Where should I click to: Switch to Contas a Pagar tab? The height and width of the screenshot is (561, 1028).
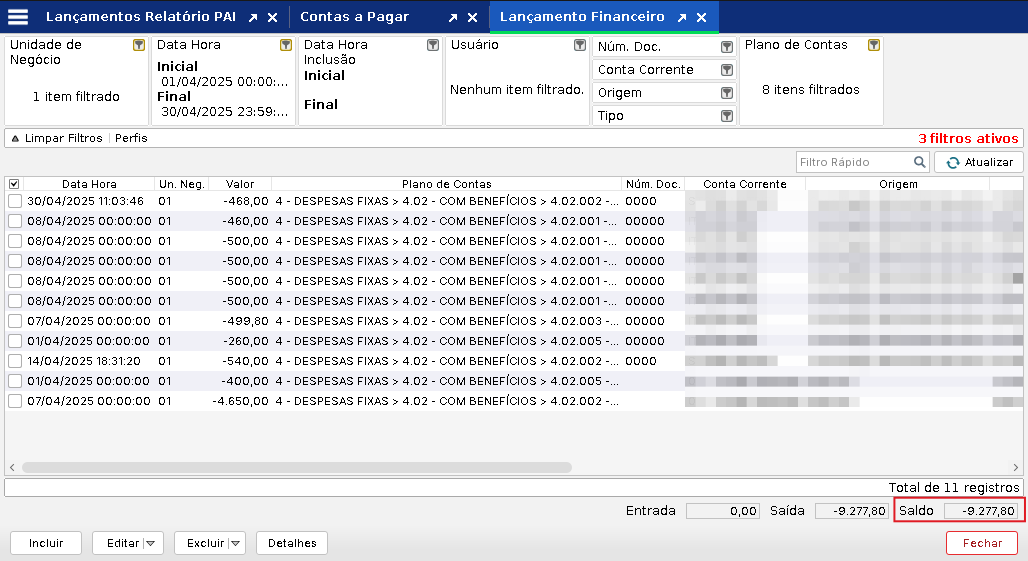tap(355, 17)
